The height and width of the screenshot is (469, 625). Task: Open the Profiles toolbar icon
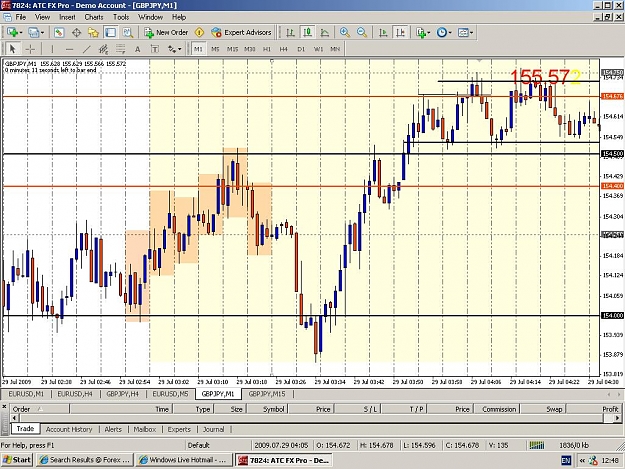[33, 33]
